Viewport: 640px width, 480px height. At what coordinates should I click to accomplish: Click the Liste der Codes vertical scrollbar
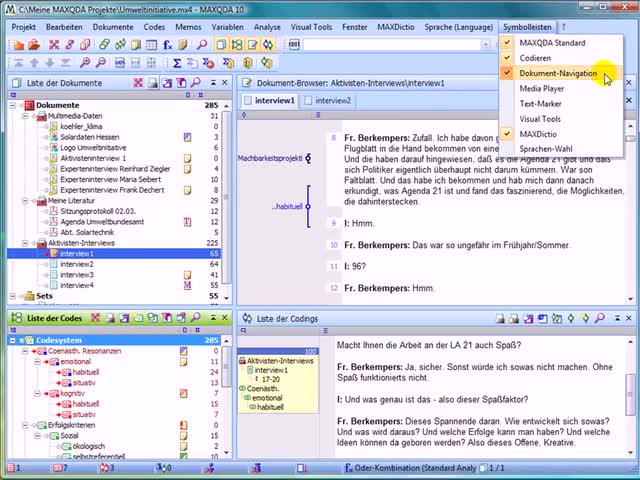click(x=227, y=397)
